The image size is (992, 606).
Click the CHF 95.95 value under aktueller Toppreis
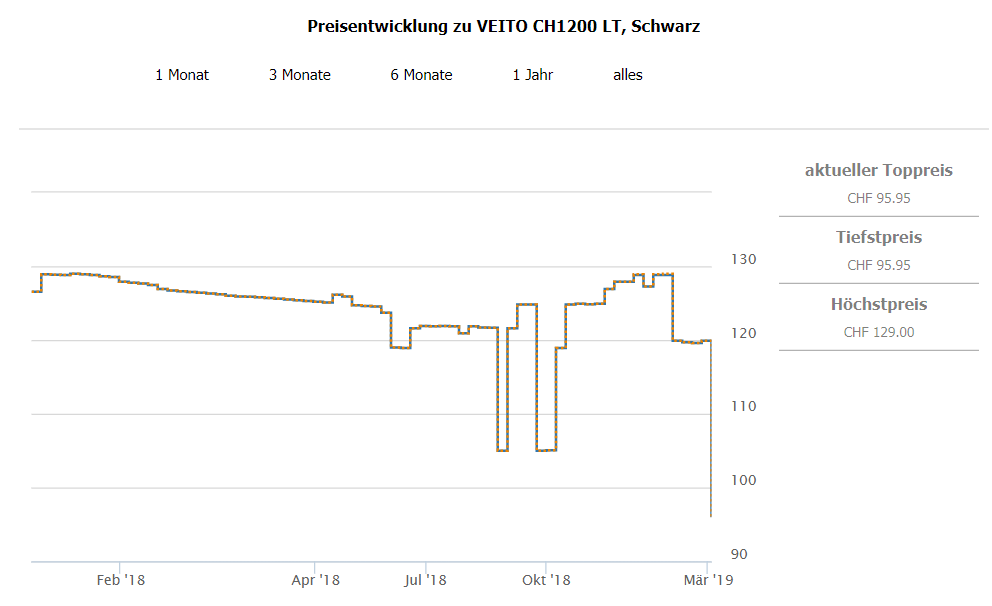[x=878, y=198]
